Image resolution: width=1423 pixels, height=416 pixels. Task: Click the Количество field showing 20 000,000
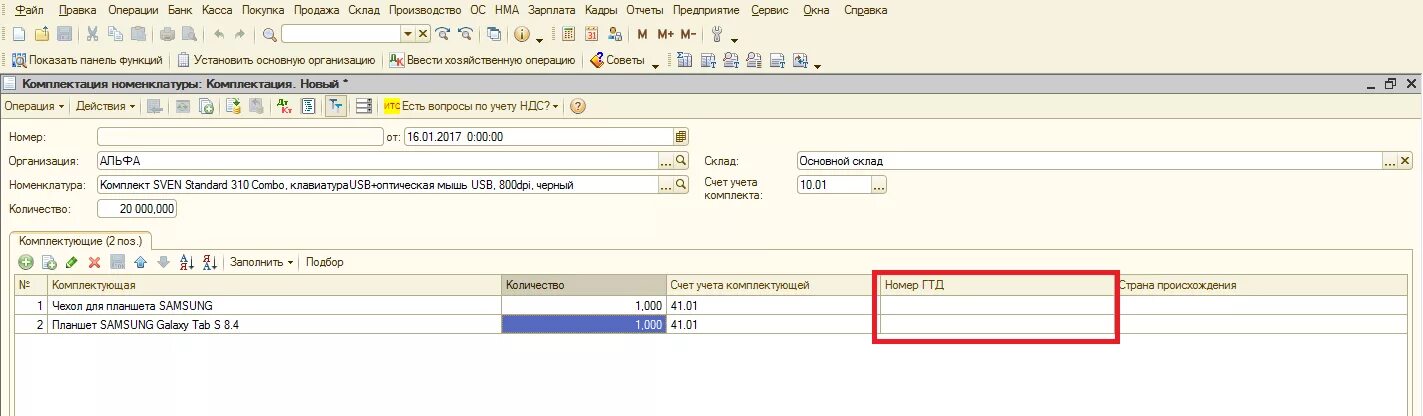point(138,209)
